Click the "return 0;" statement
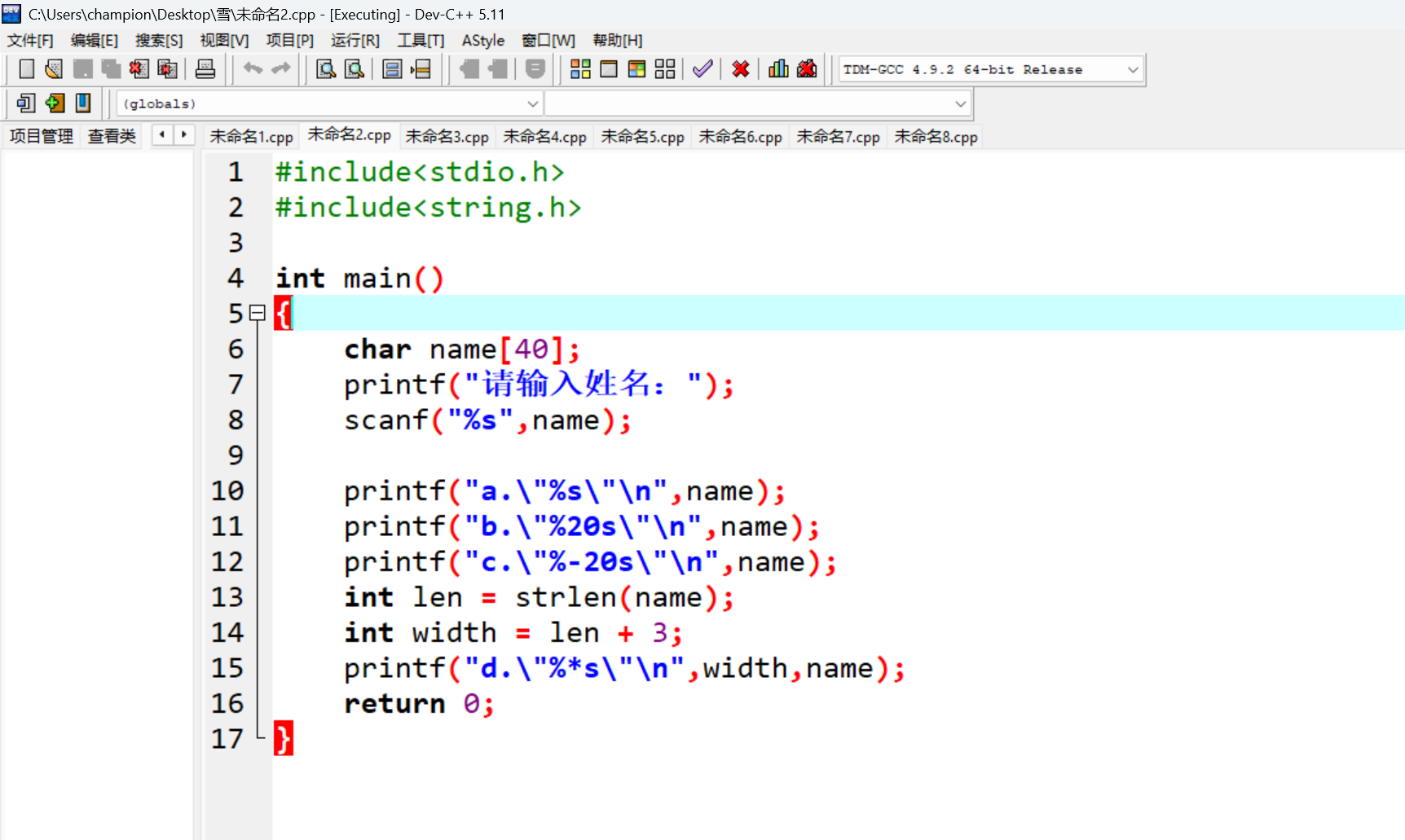1405x840 pixels. tap(419, 703)
